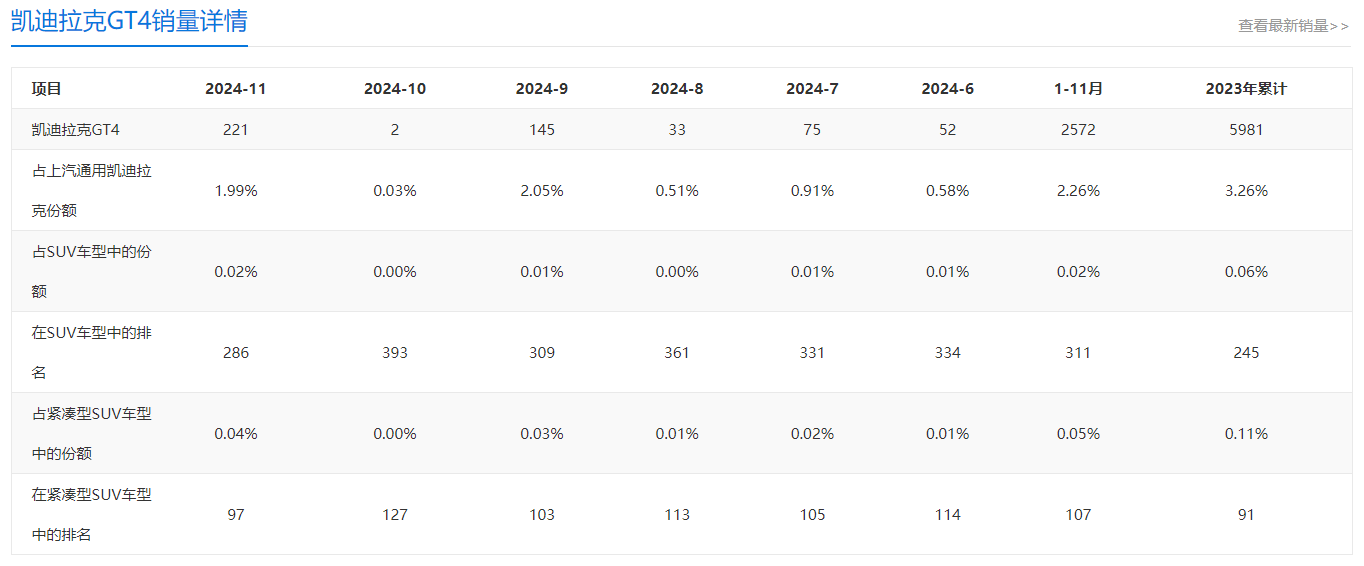
Task: Select the 2024-11 column header
Action: click(x=236, y=89)
